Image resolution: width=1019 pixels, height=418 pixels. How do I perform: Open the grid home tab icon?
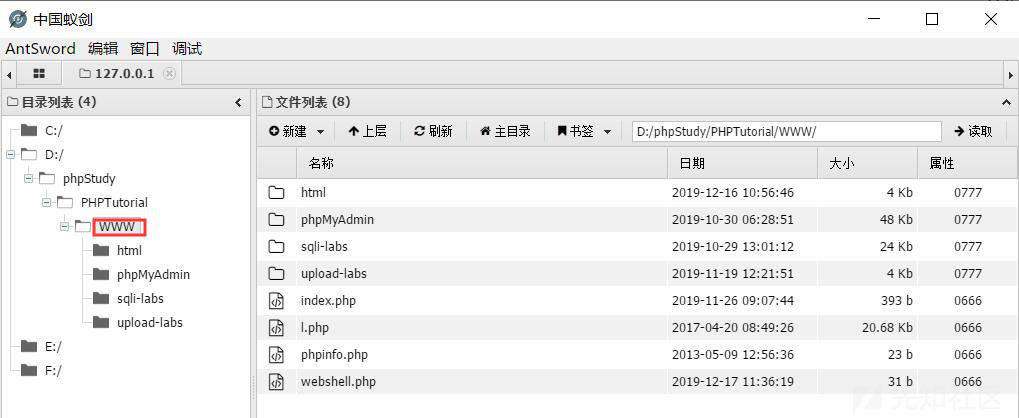pos(39,74)
